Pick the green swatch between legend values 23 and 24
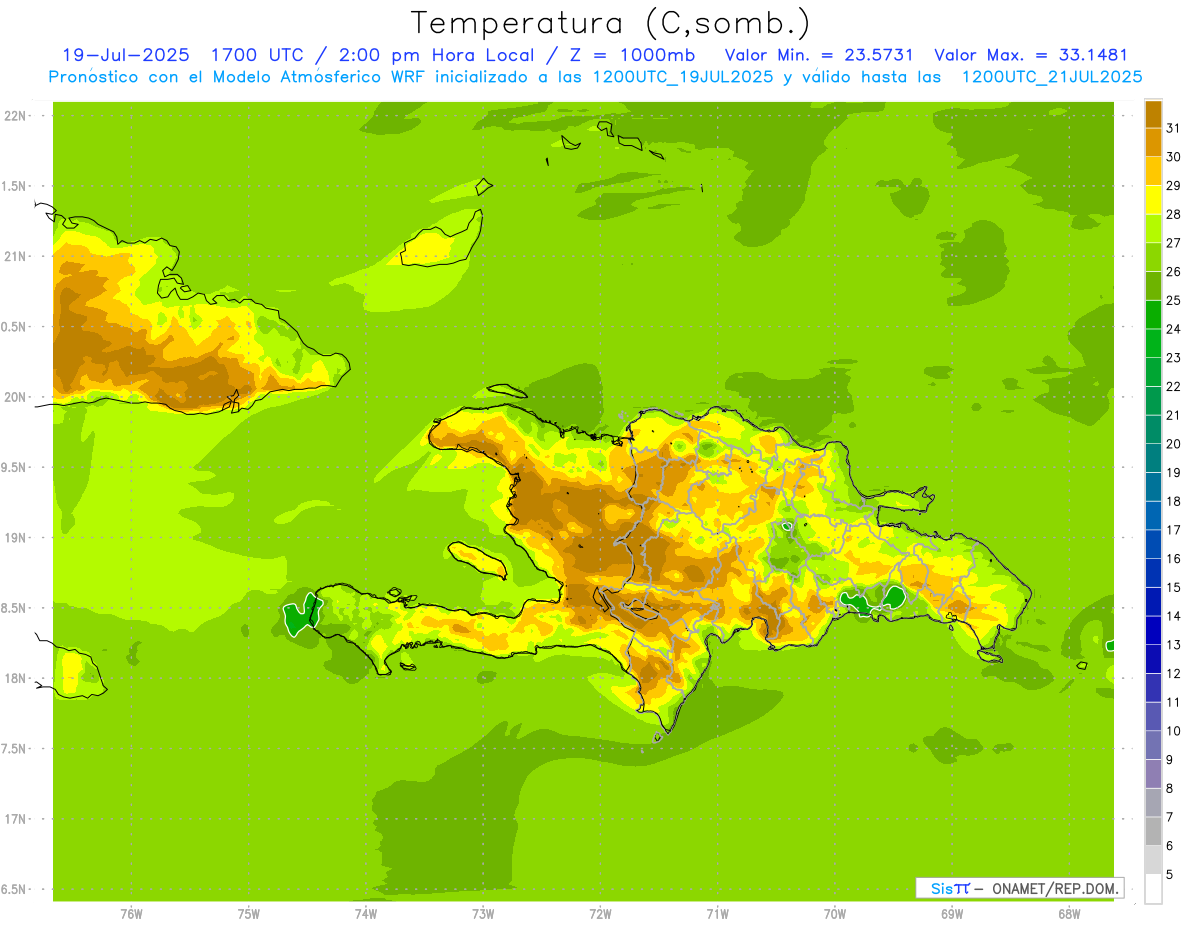This screenshot has height=927, width=1200. (1153, 344)
